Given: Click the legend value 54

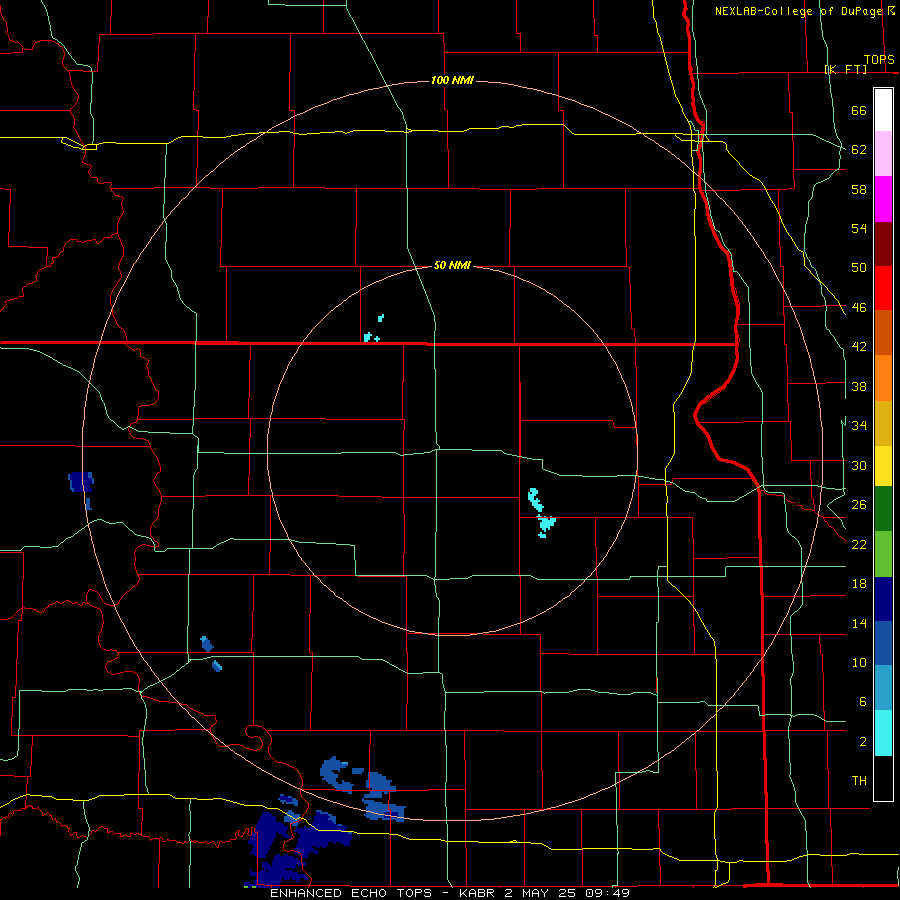Looking at the screenshot, I should tap(859, 228).
